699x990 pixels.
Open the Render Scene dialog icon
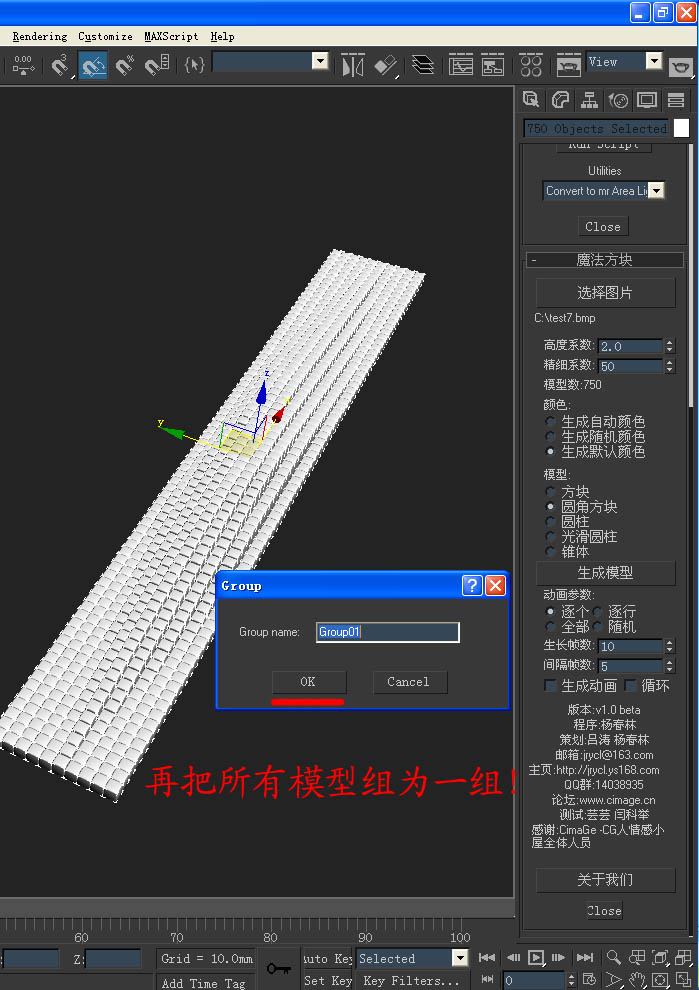coord(568,66)
